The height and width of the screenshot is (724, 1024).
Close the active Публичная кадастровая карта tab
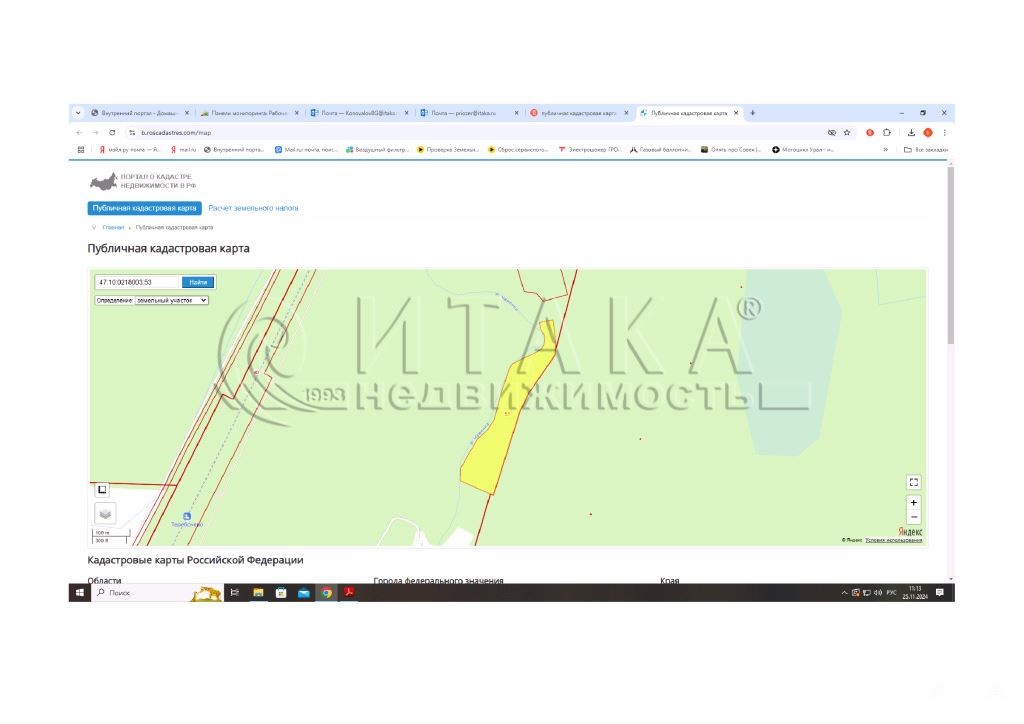[x=736, y=113]
